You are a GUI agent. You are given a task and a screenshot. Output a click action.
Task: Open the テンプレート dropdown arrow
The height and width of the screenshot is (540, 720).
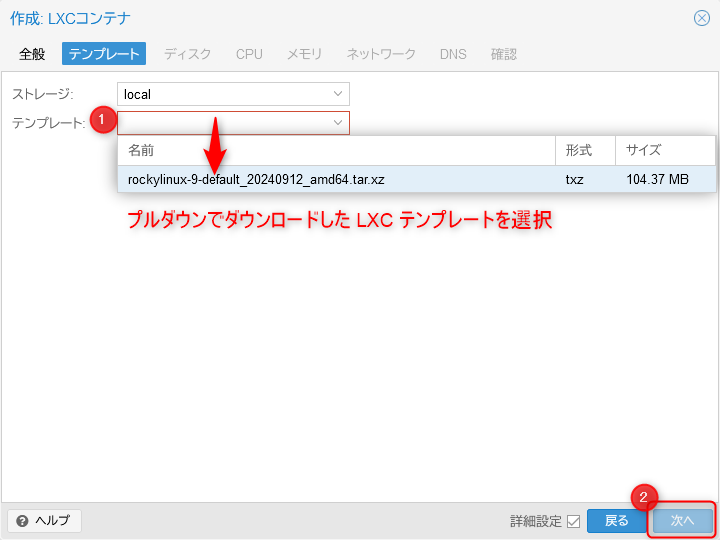click(338, 122)
